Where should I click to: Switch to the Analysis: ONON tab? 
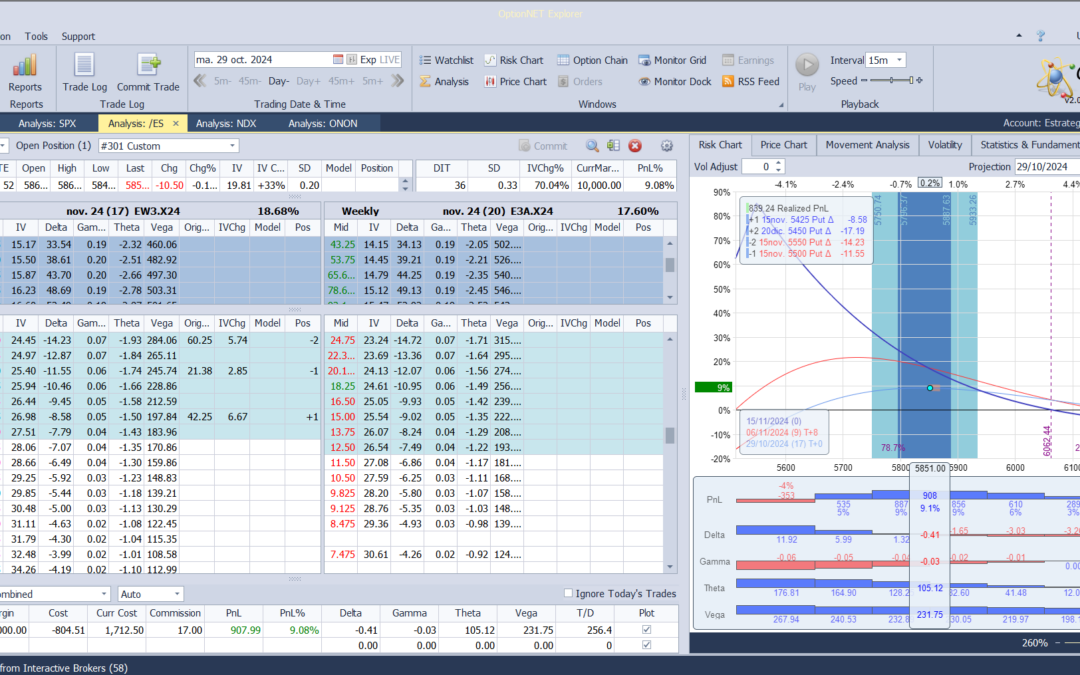pyautogui.click(x=322, y=123)
